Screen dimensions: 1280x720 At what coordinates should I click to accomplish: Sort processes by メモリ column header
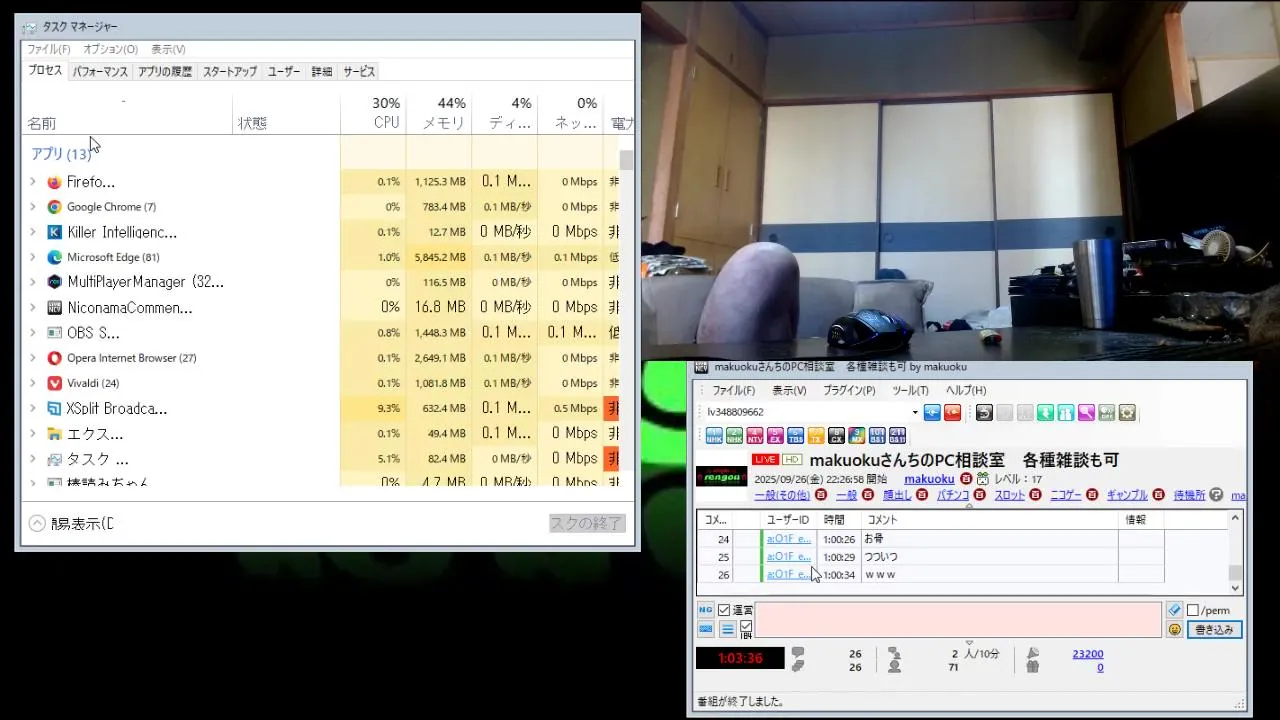point(439,113)
